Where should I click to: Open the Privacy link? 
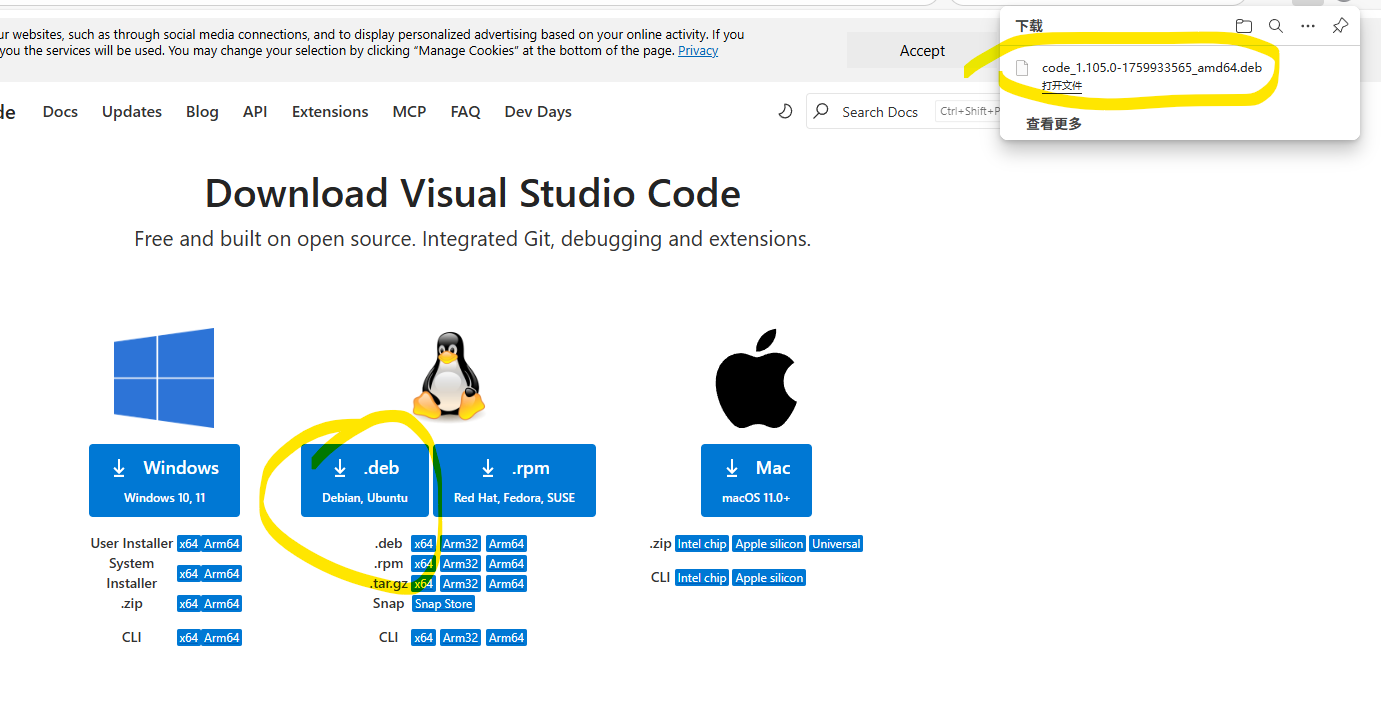point(697,50)
